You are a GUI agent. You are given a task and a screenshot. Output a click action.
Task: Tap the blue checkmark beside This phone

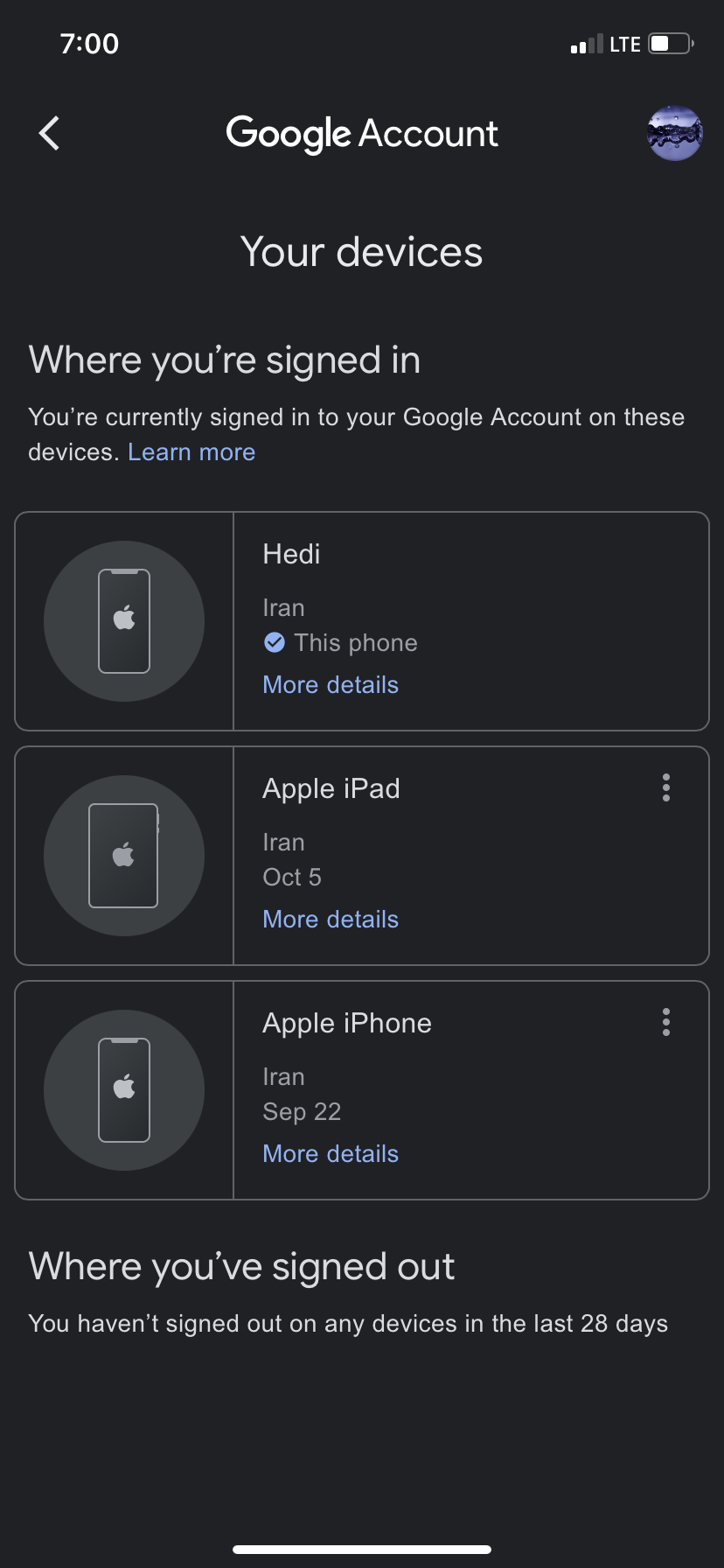(274, 643)
